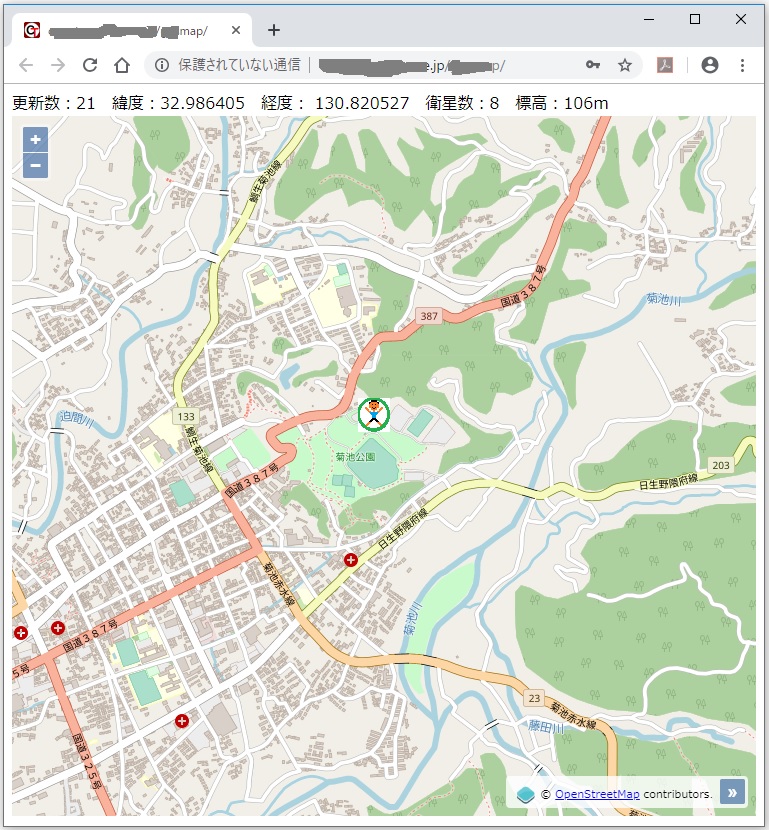769x830 pixels.
Task: Collapse the map attribution with the arrow button
Action: coord(732,793)
